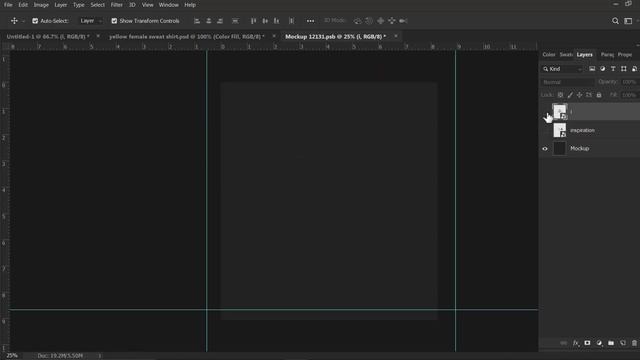Open the Kind filter dropdown
The image size is (640, 360).
562,69
